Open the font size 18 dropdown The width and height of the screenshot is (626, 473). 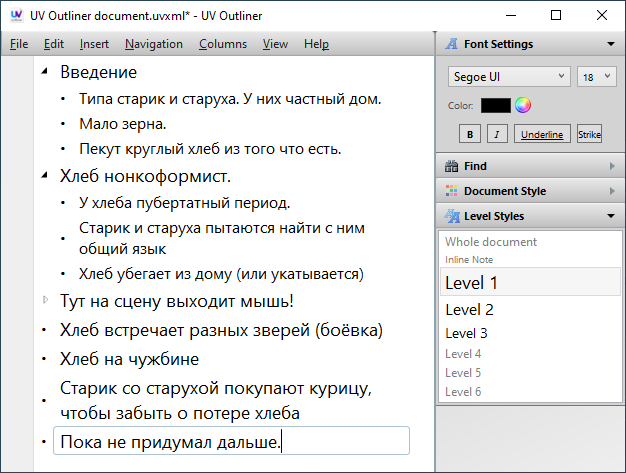click(596, 77)
